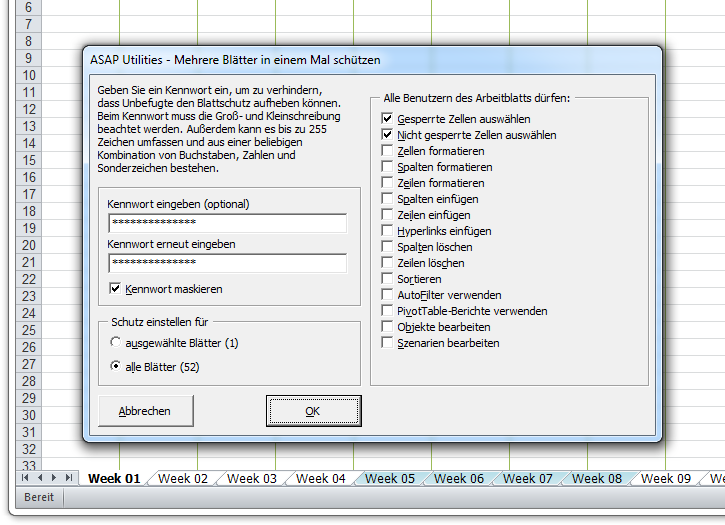
Task: Activate the Week 09 sheet tab
Action: (x=666, y=478)
